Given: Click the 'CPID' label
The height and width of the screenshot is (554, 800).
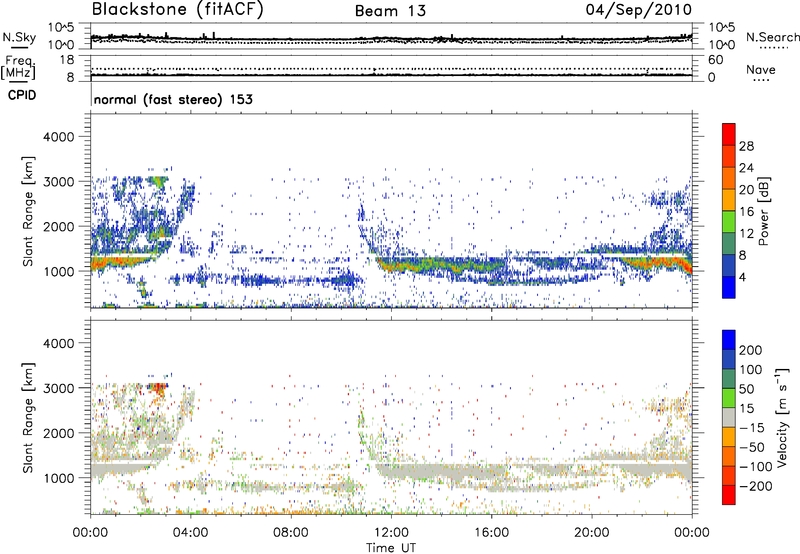Looking at the screenshot, I should click(x=22, y=95).
